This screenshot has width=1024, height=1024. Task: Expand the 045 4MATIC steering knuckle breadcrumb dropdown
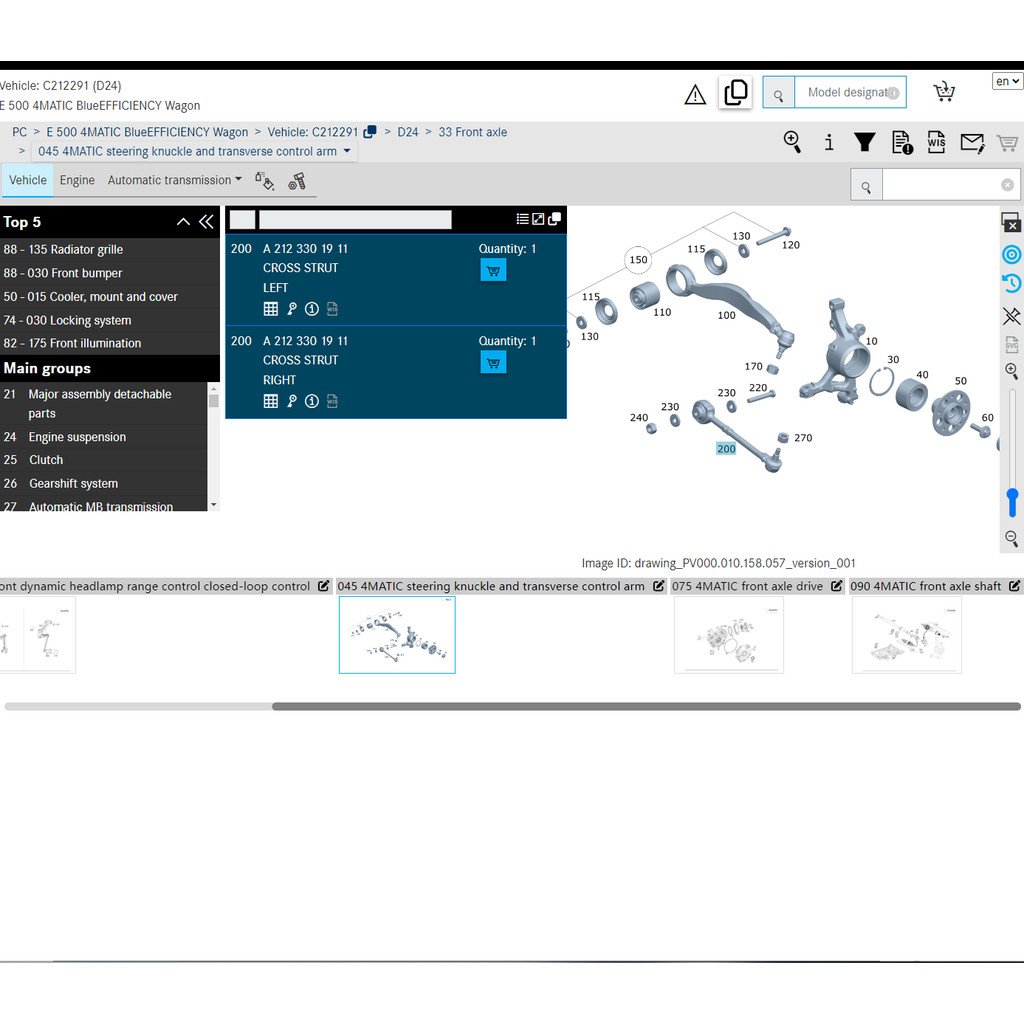tap(347, 151)
